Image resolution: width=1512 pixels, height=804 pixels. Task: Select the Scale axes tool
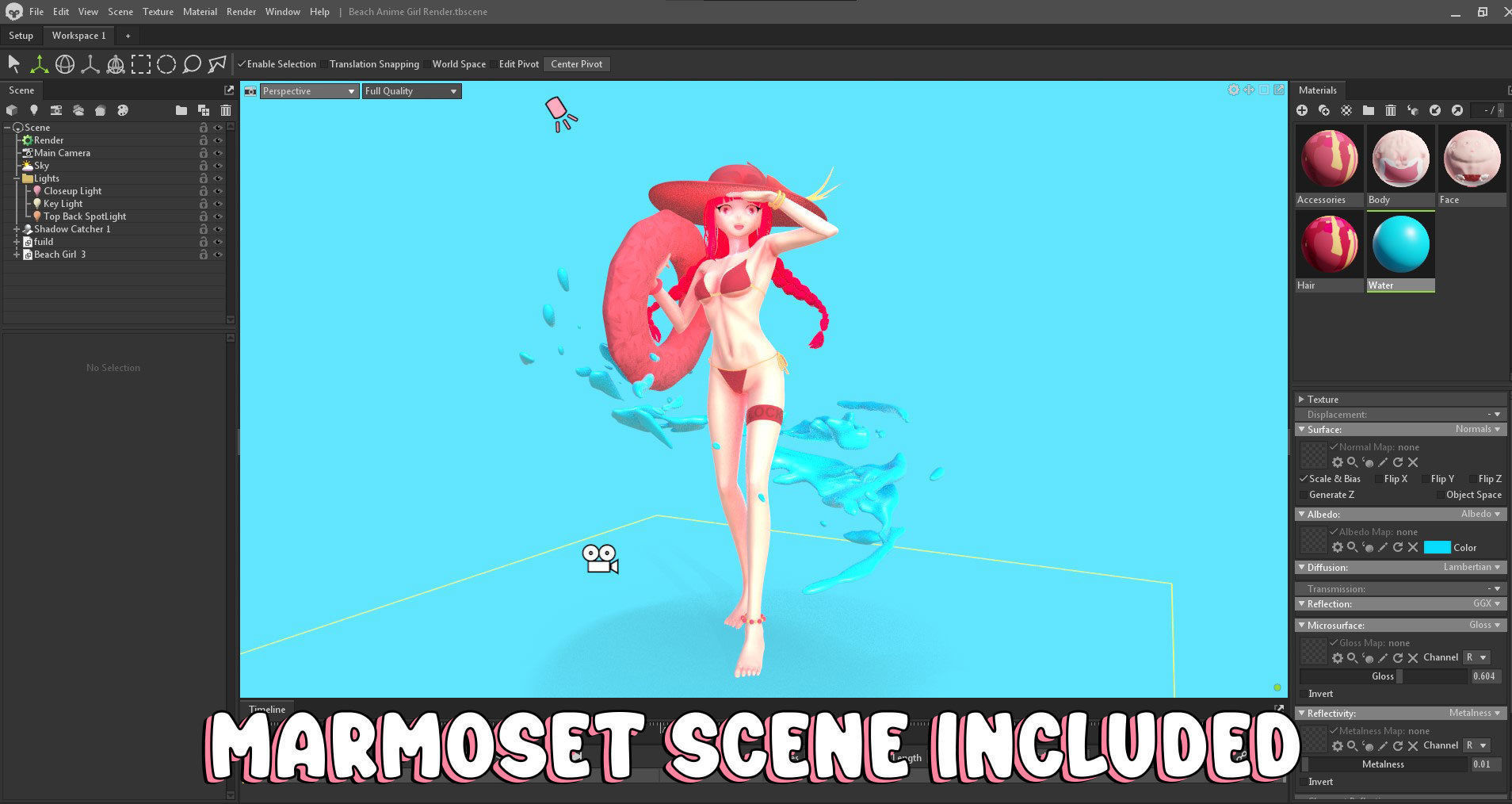click(90, 64)
